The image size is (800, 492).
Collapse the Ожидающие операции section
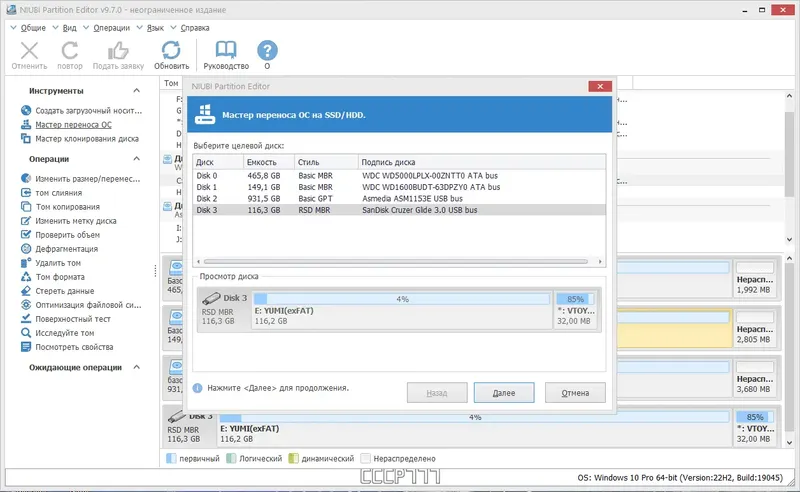click(137, 367)
